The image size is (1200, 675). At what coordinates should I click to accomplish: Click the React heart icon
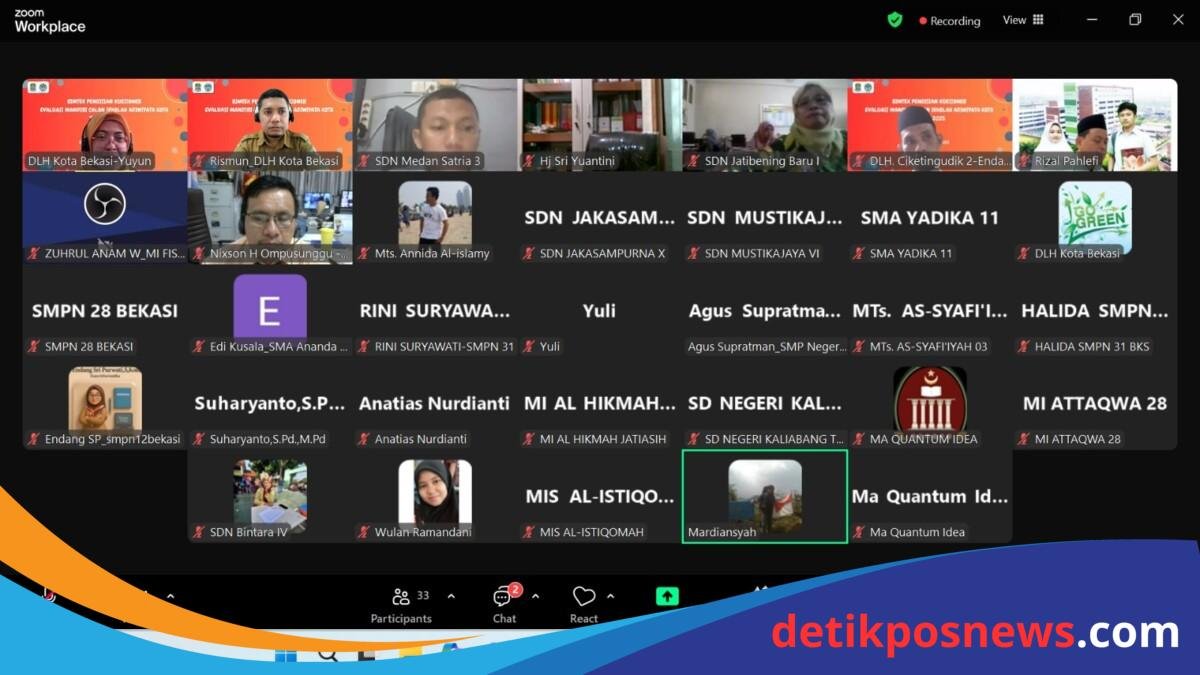(584, 597)
